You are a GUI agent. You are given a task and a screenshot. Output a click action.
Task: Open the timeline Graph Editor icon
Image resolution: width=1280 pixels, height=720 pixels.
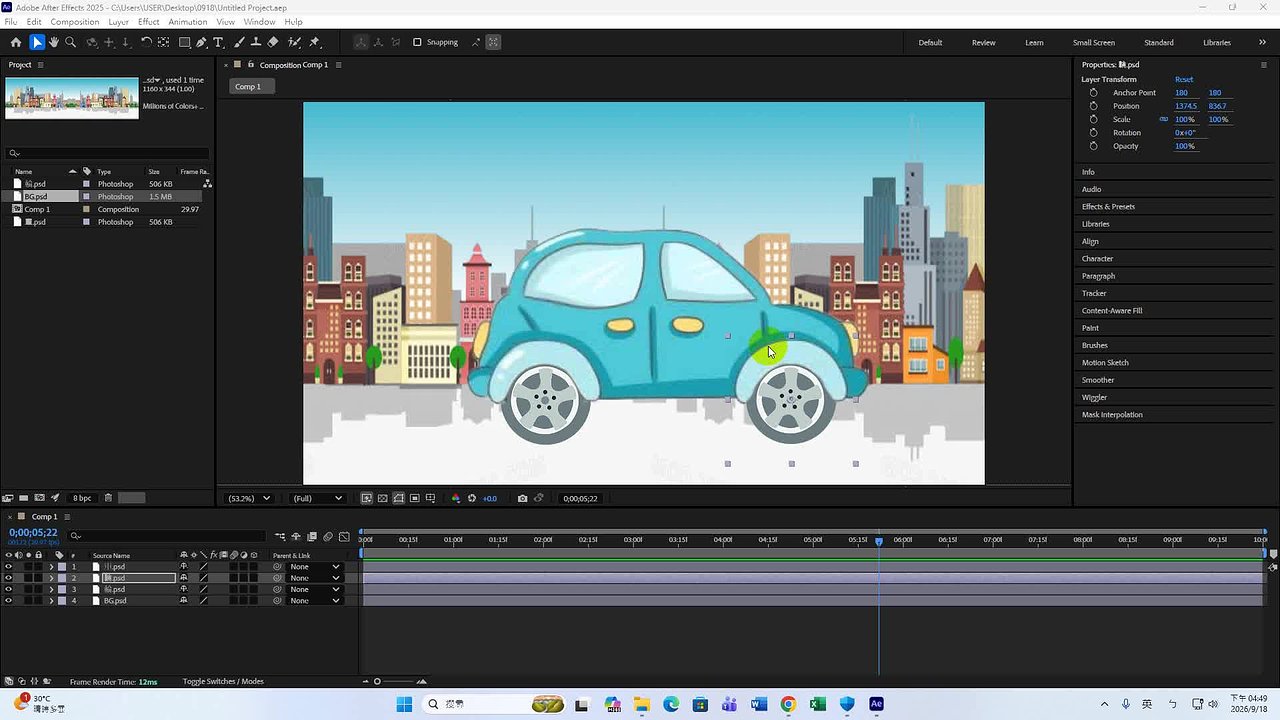coord(344,537)
